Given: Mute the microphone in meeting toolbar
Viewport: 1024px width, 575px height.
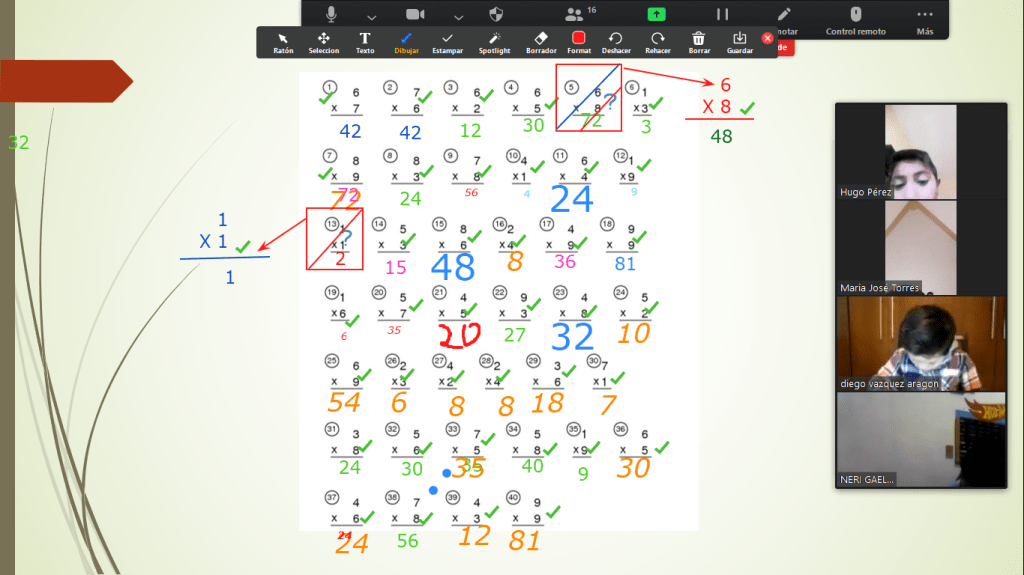Looking at the screenshot, I should click(331, 15).
